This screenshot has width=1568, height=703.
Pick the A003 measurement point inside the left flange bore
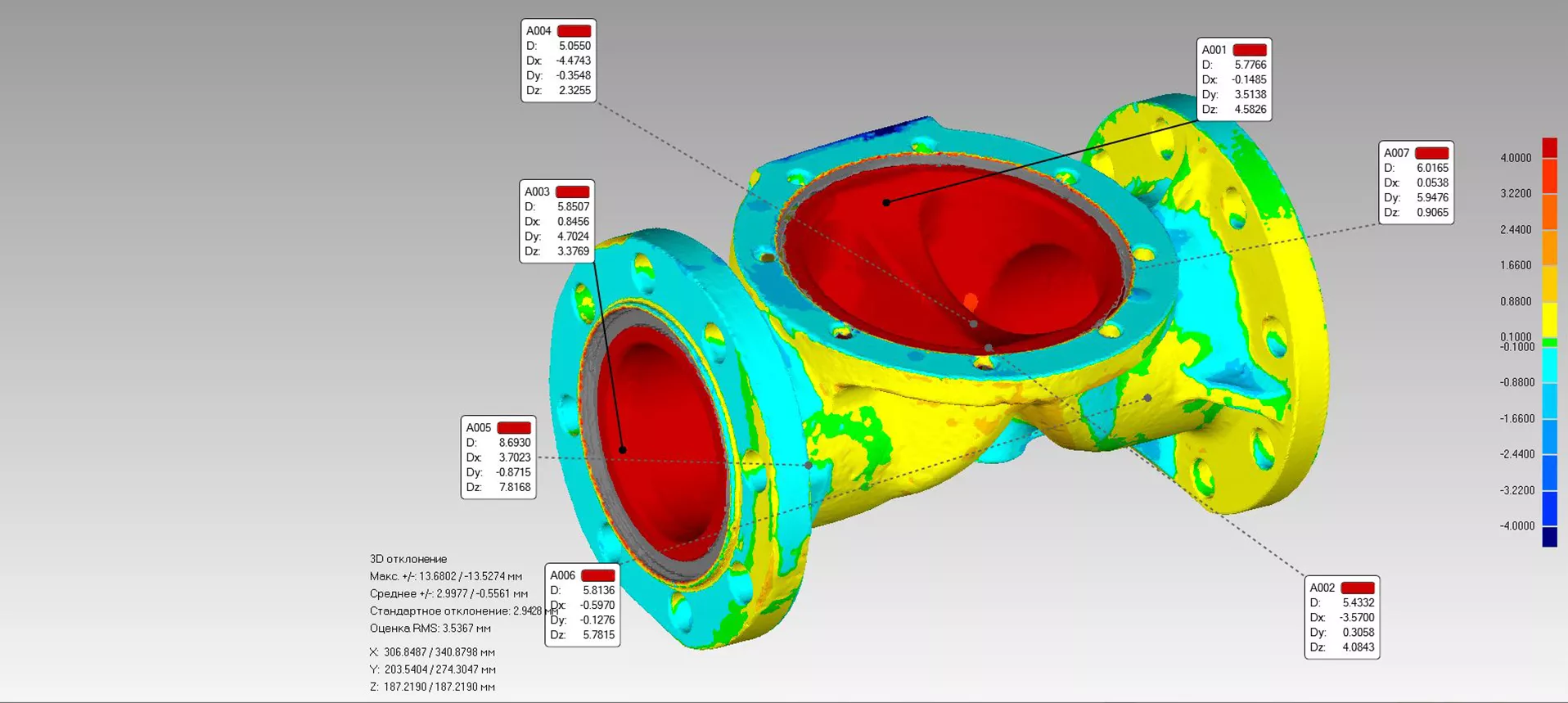click(622, 449)
